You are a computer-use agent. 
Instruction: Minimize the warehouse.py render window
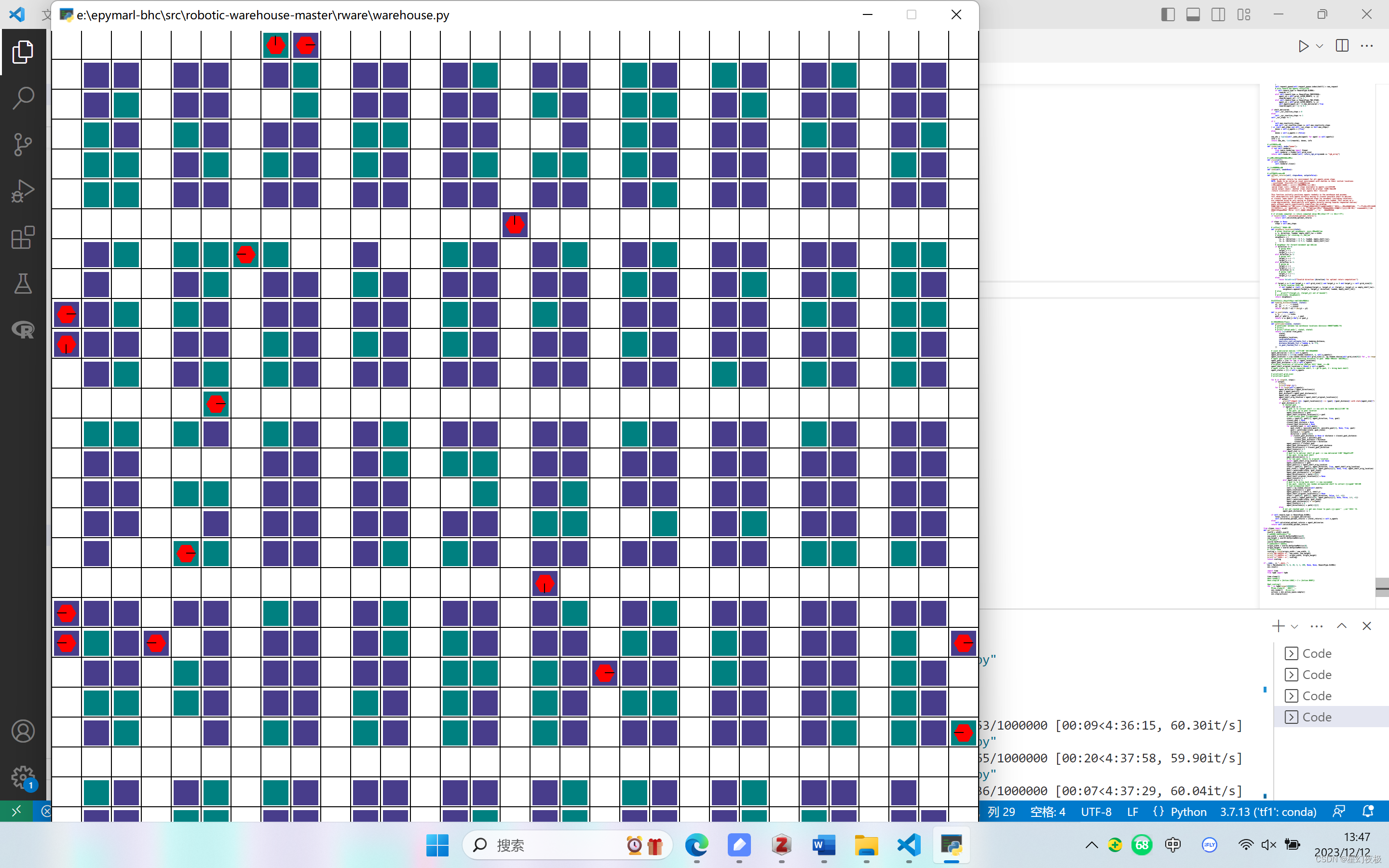(867, 15)
